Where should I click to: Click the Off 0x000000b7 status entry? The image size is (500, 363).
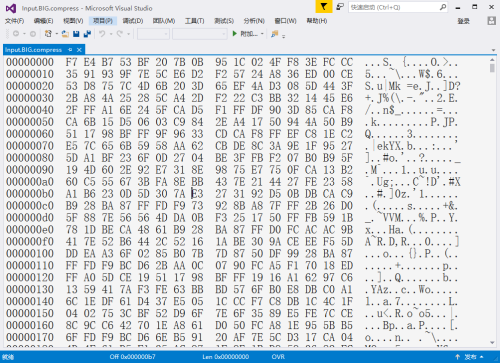click(132, 357)
